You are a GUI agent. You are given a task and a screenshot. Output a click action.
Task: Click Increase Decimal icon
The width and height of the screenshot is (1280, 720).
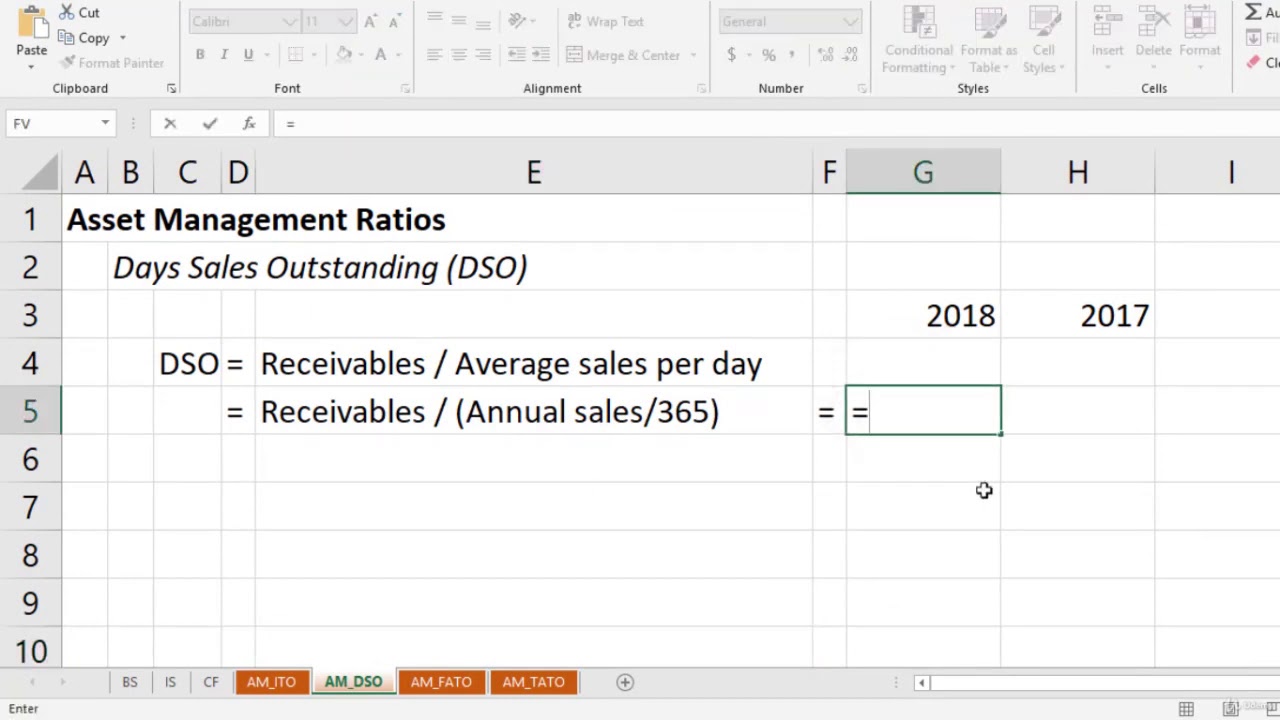click(826, 55)
